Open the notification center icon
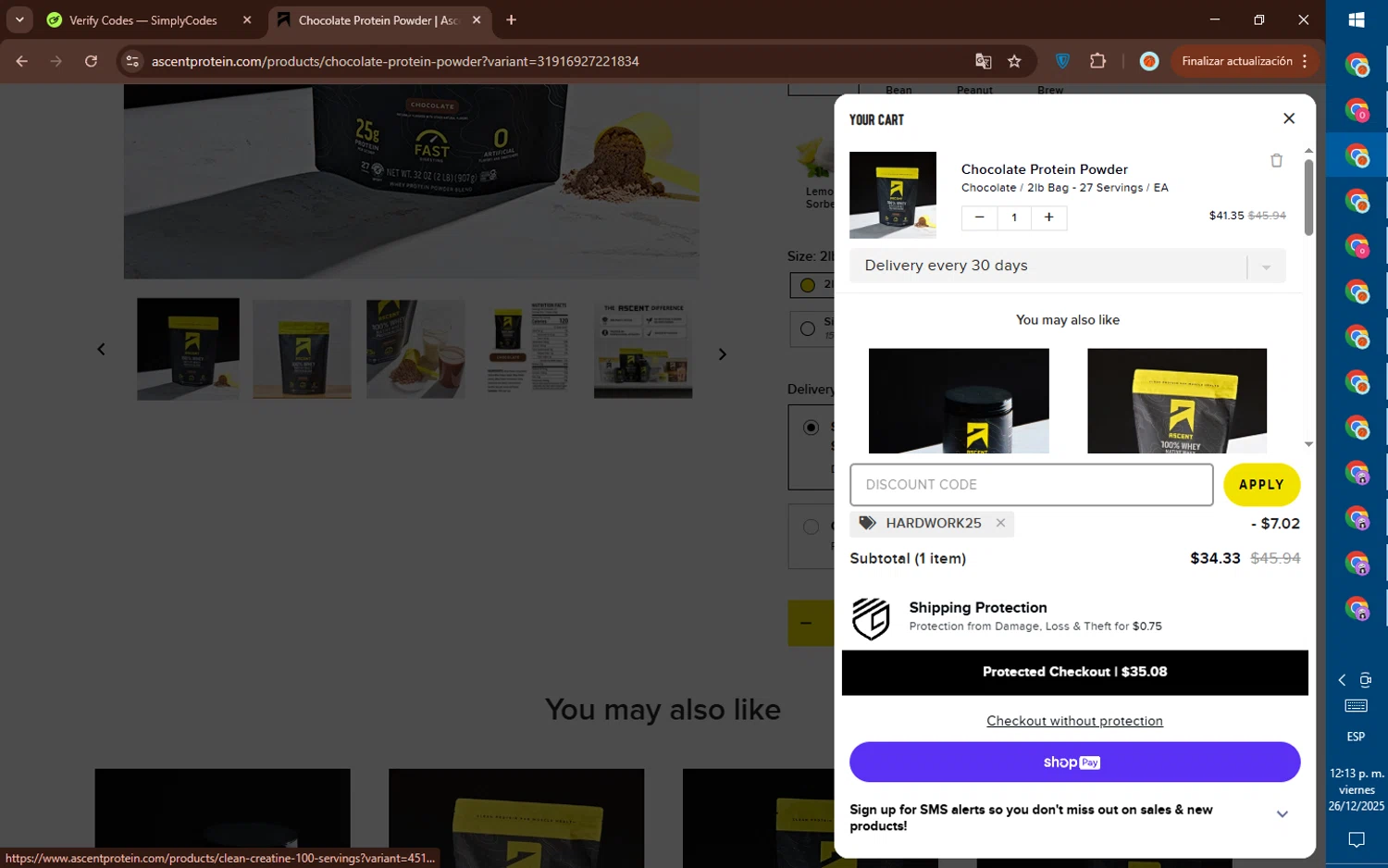The height and width of the screenshot is (868, 1388). [x=1357, y=840]
